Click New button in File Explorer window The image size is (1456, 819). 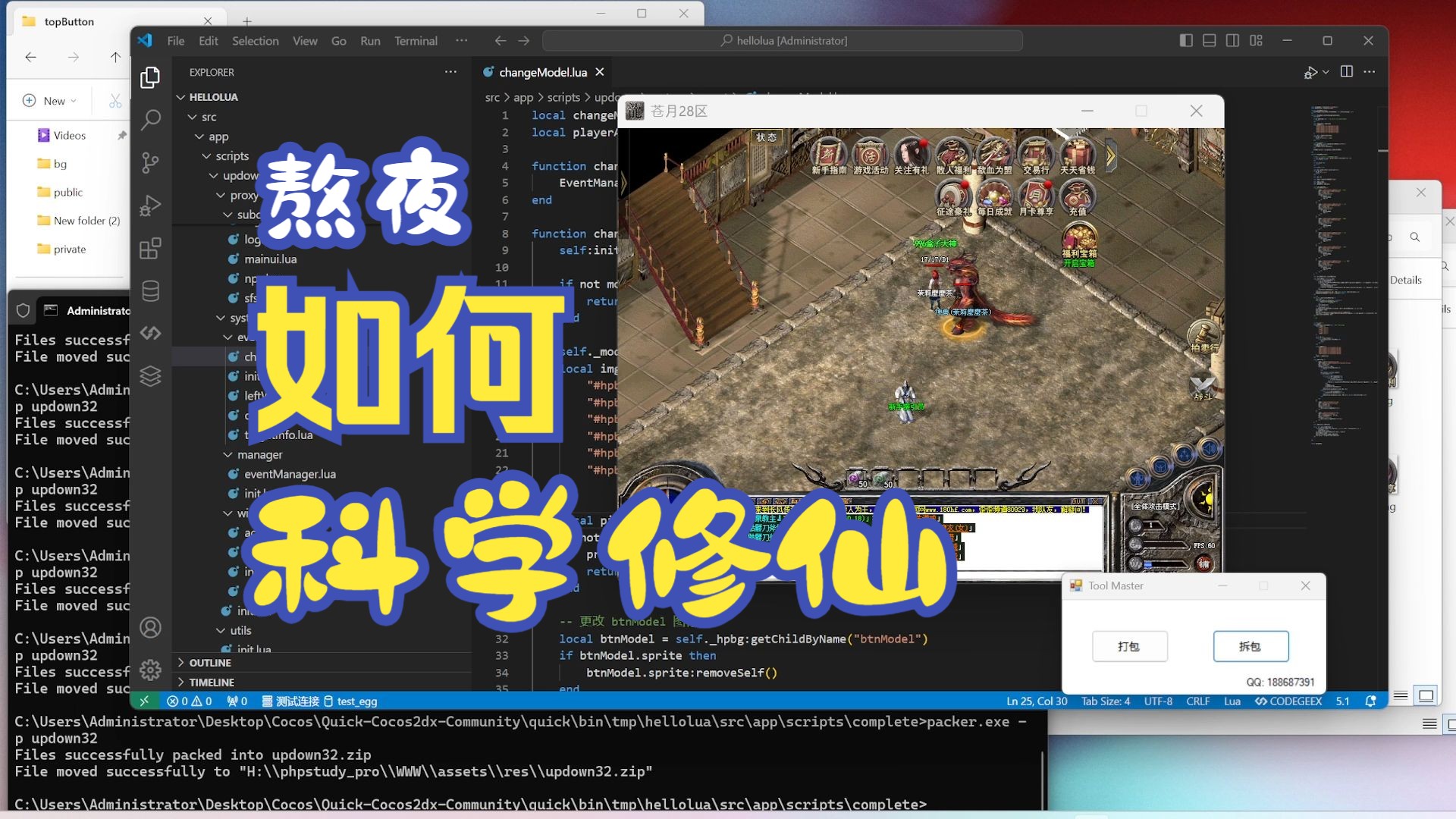tap(50, 101)
